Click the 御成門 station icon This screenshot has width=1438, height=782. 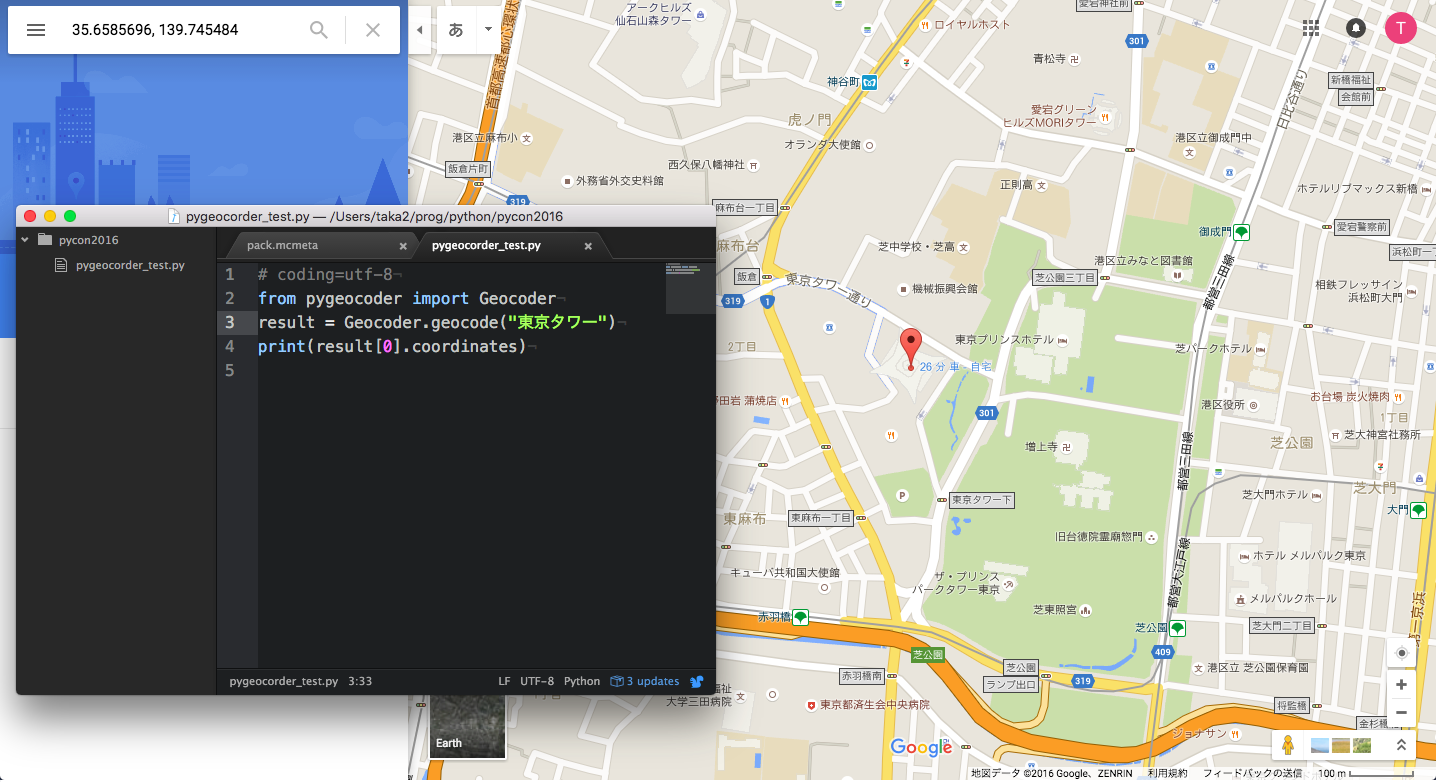pos(1241,232)
